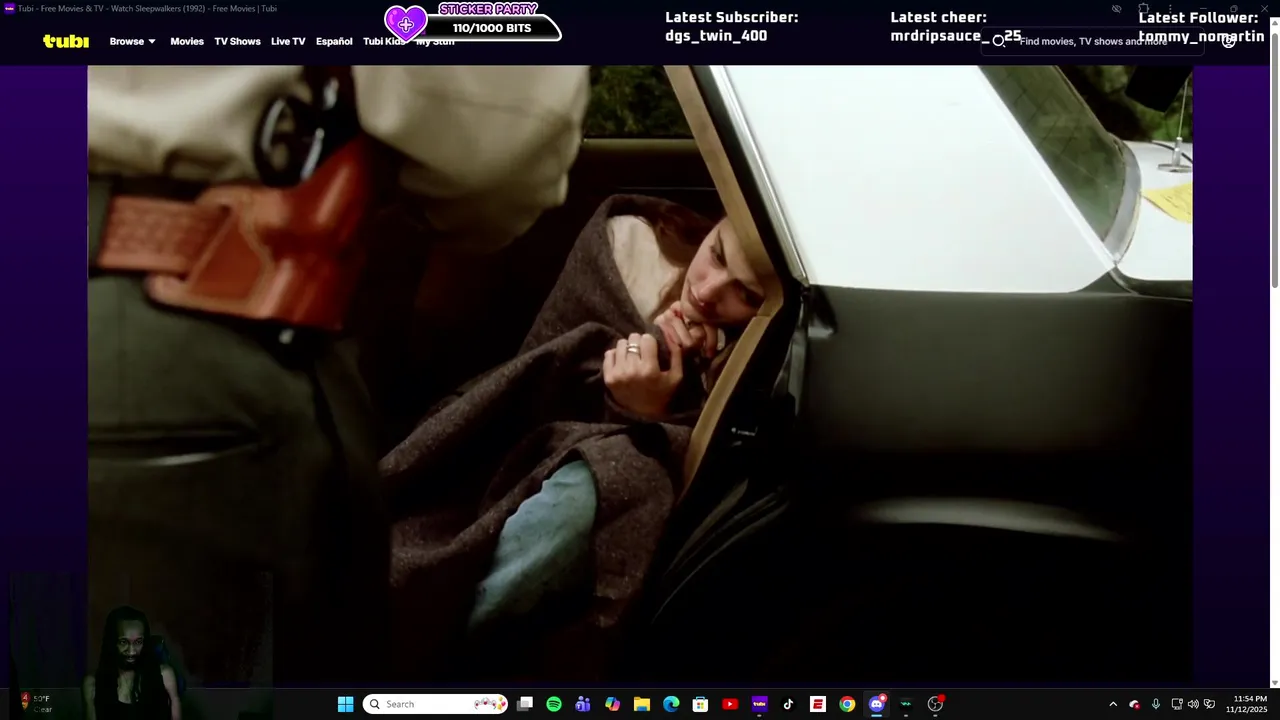The image size is (1280, 720).
Task: Open the ESPN app in the taskbar
Action: pyautogui.click(x=818, y=704)
